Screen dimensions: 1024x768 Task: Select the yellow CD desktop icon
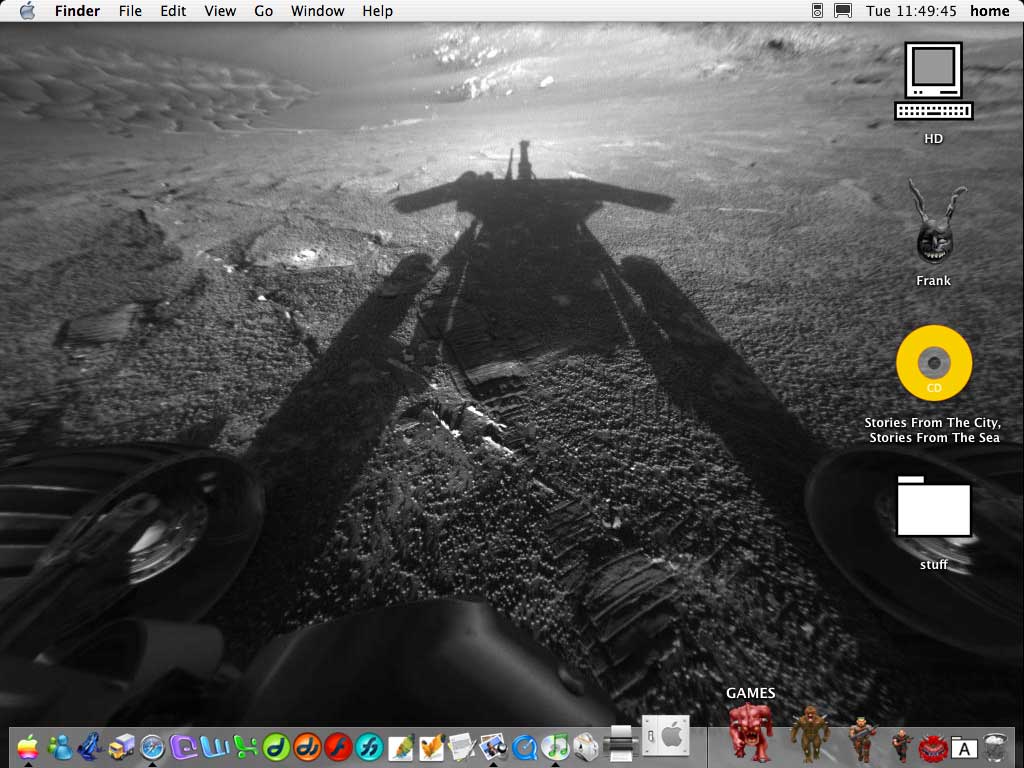934,363
